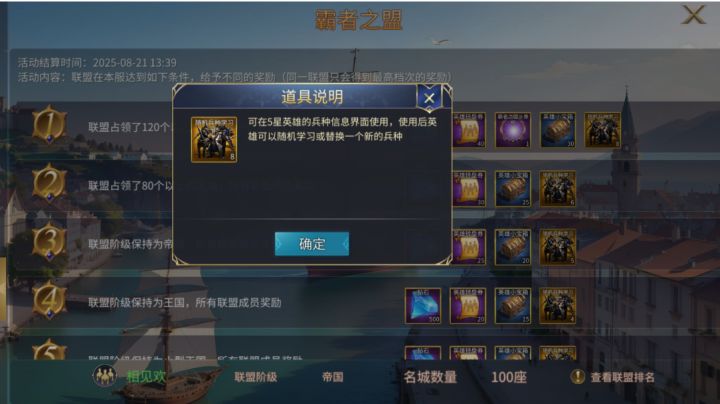Select the gold rank badge number 1

coord(49,124)
